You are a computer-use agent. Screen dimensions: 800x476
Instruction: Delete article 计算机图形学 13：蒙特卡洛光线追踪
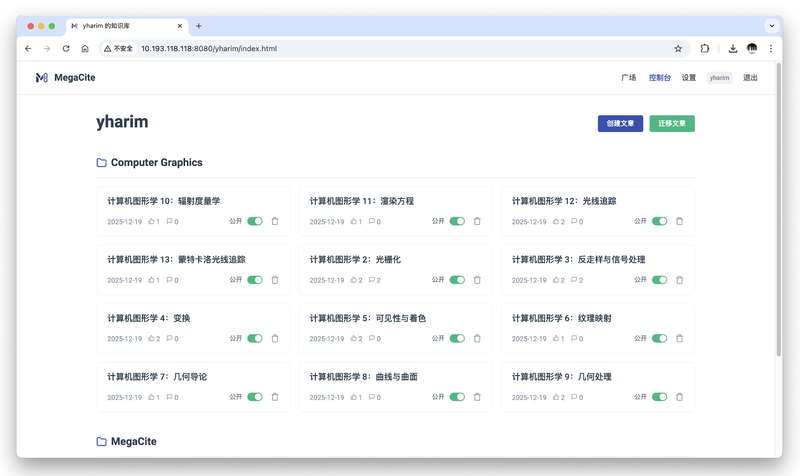[x=274, y=280]
